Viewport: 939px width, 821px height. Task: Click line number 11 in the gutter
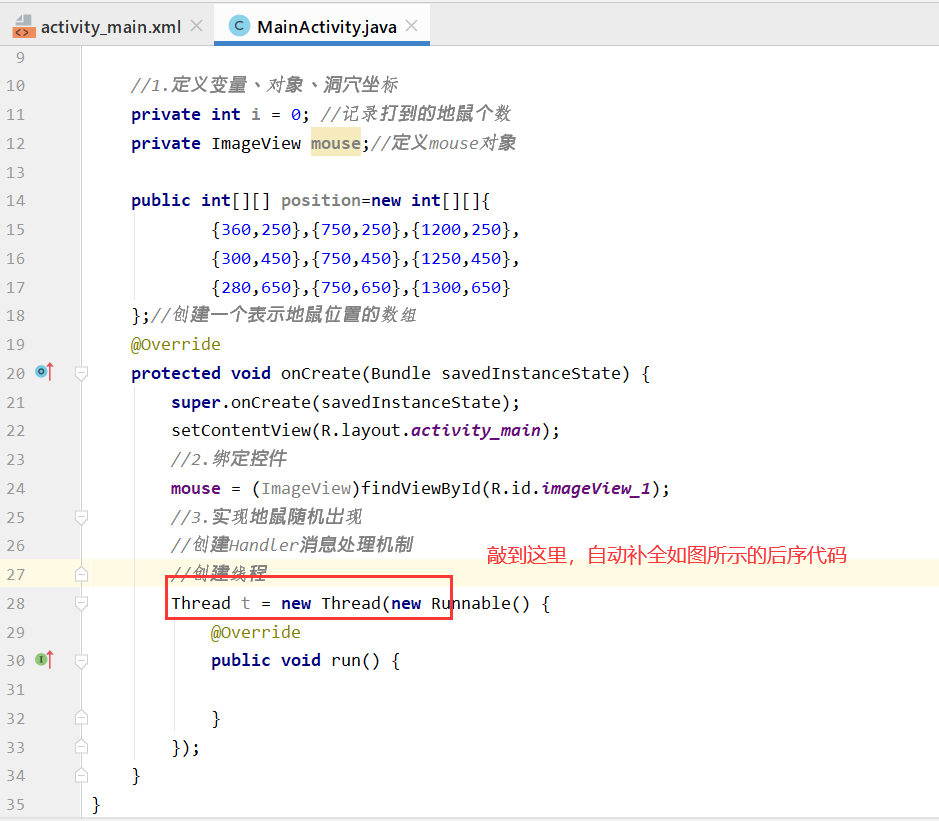coord(16,114)
